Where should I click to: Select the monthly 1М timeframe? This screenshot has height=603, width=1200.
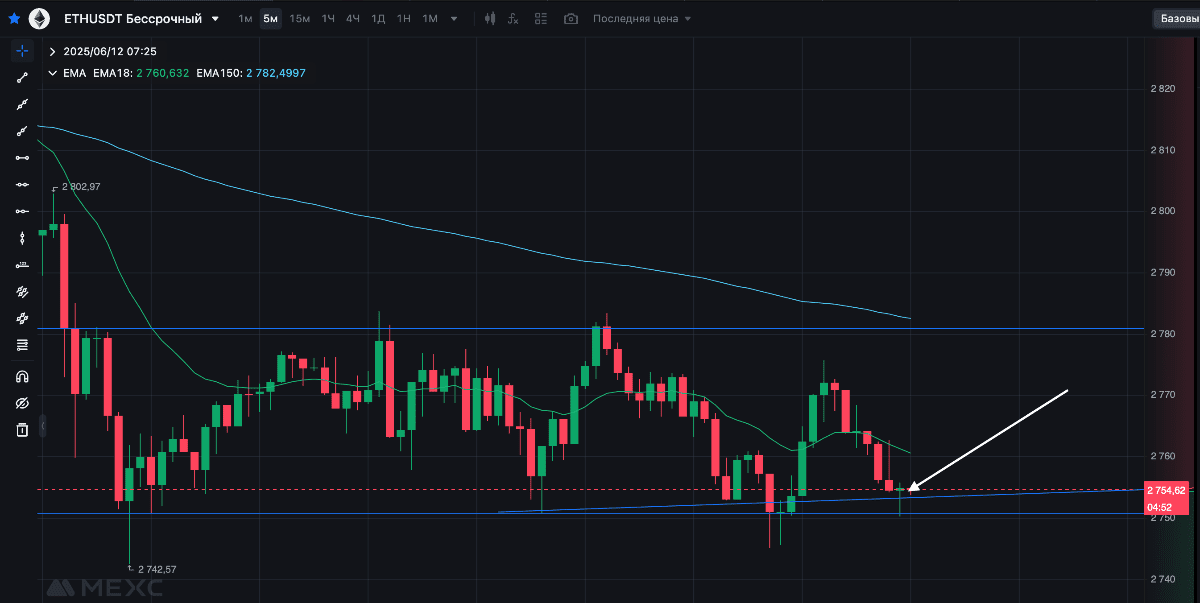coord(429,19)
